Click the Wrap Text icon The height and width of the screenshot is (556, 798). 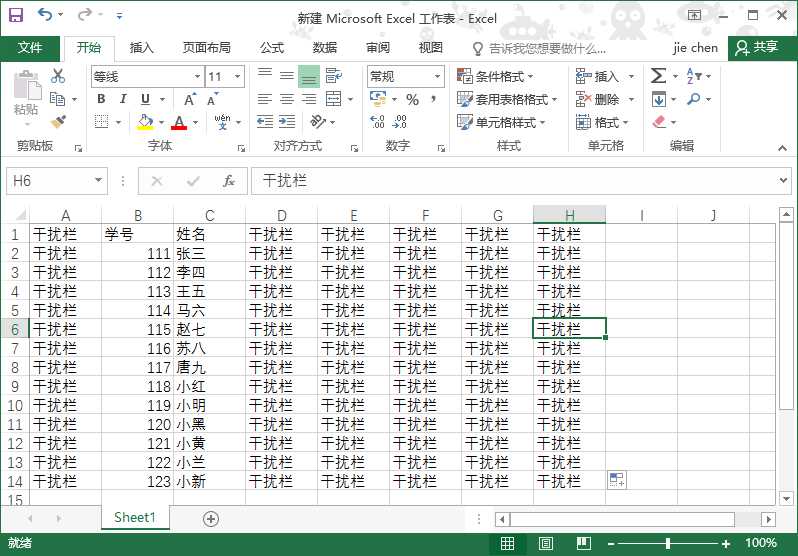[x=334, y=76]
